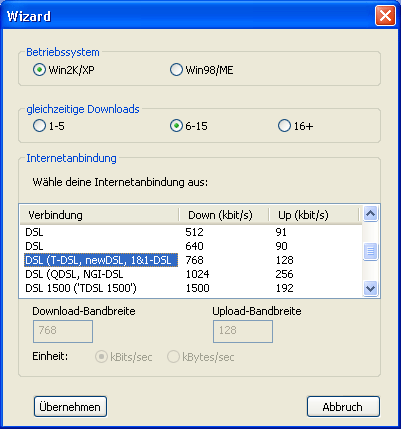Click the connection list scrollbar thumb
Viewport: 401px width, 429px height.
click(371, 251)
